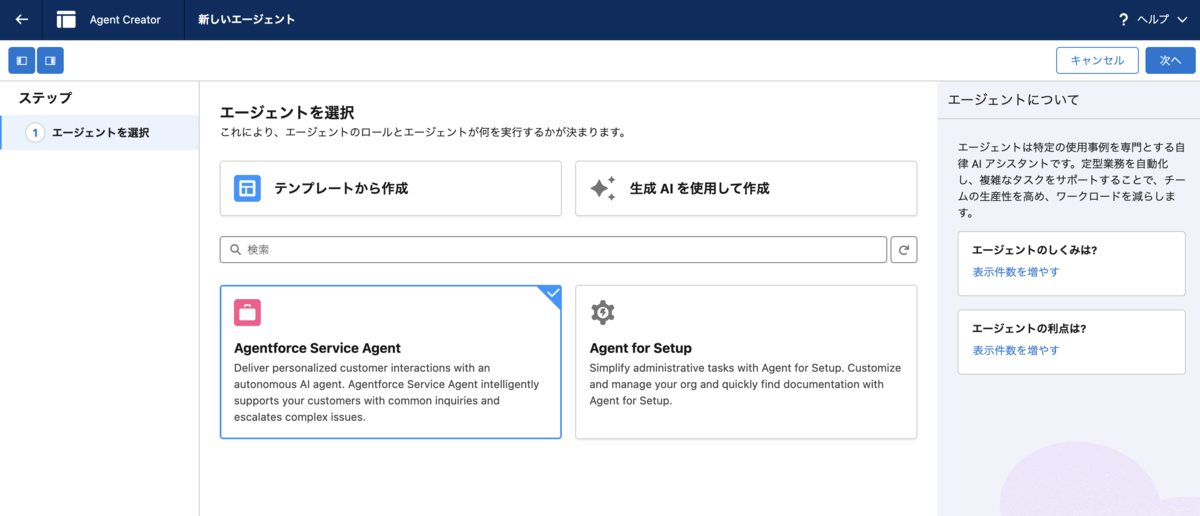
Task: Open the ヘルプ help question mark icon
Action: [1123, 20]
